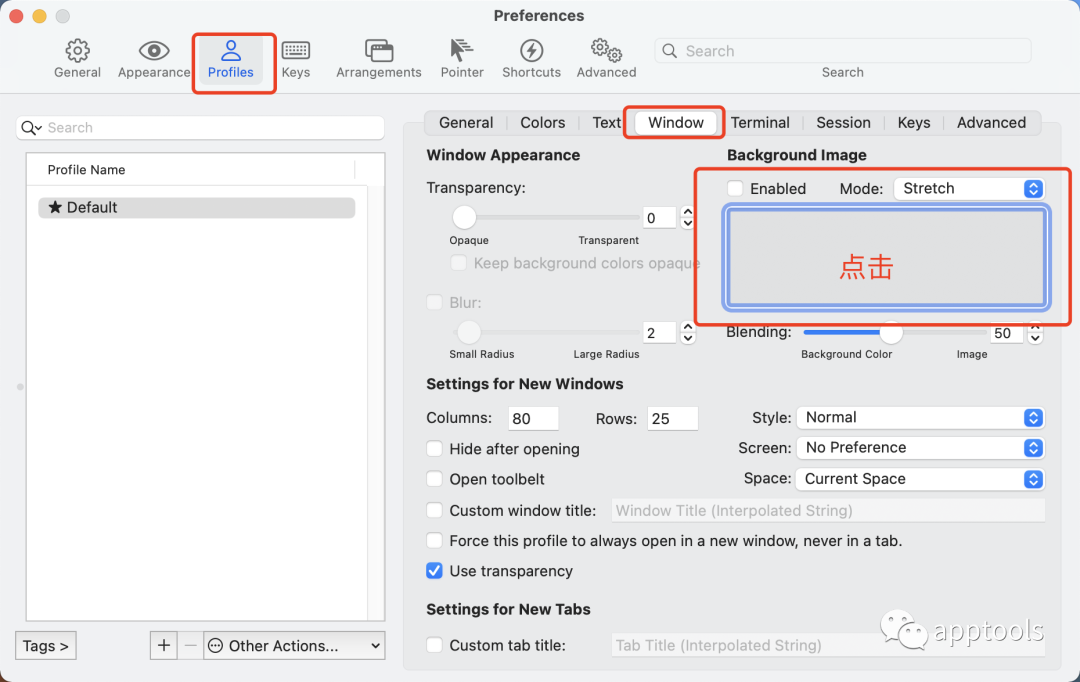
Task: Expand the Style Normal dropdown
Action: click(920, 418)
